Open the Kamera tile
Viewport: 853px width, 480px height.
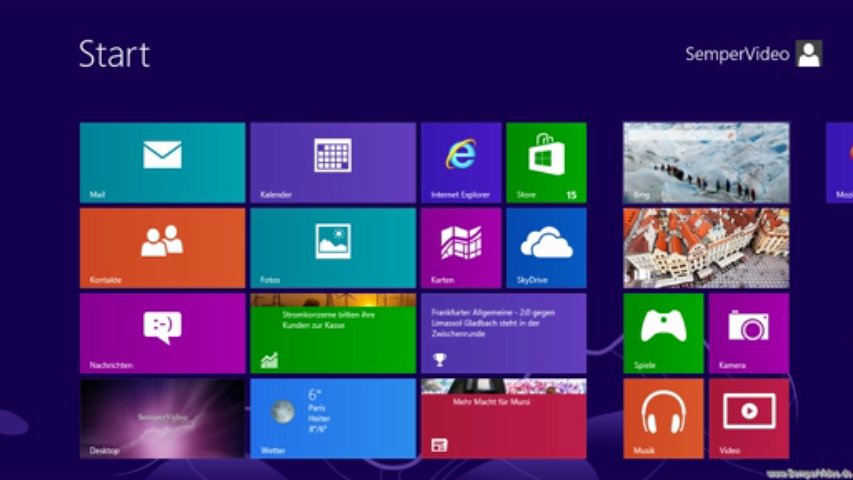tap(748, 332)
